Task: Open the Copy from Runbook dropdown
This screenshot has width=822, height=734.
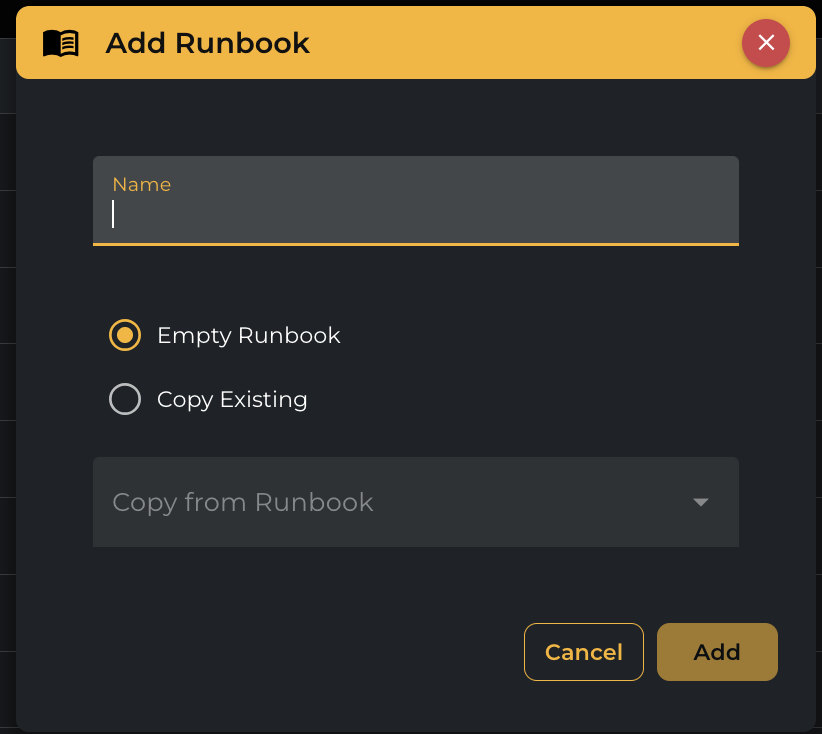Action: pos(415,502)
